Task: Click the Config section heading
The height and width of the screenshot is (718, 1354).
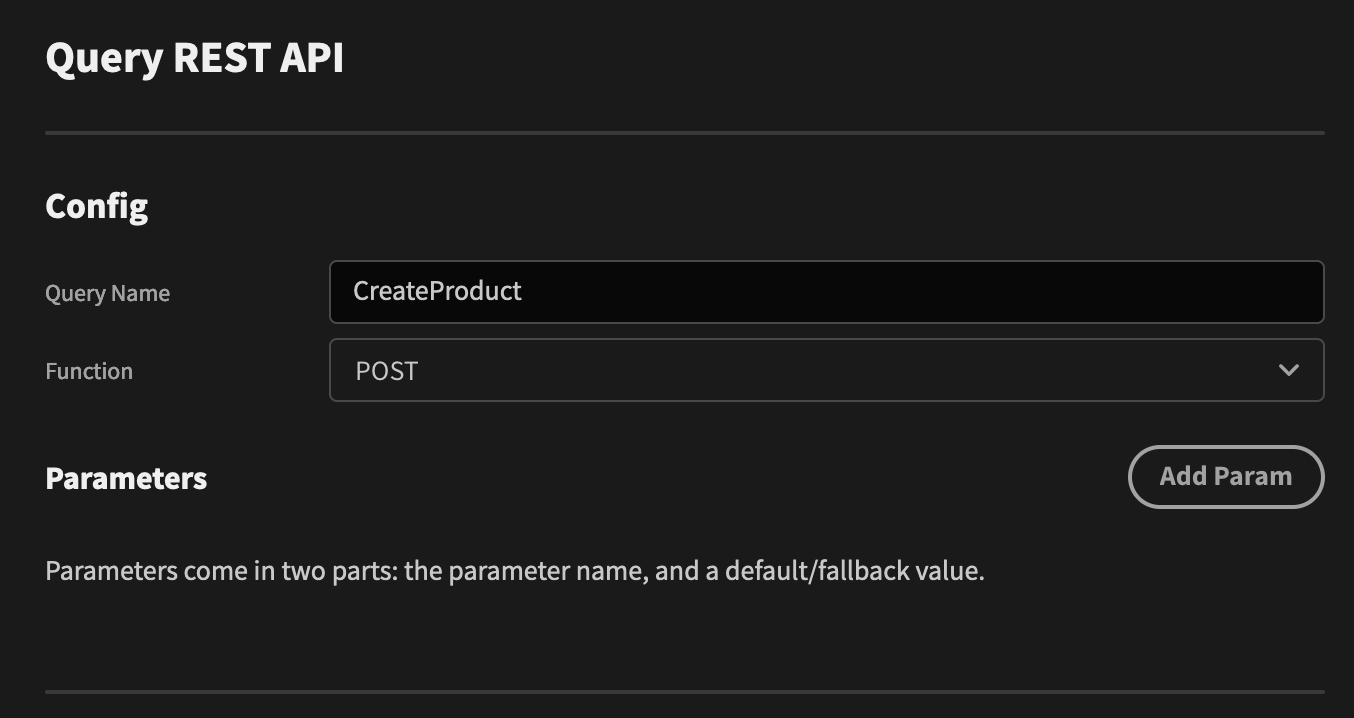Action: [x=96, y=206]
